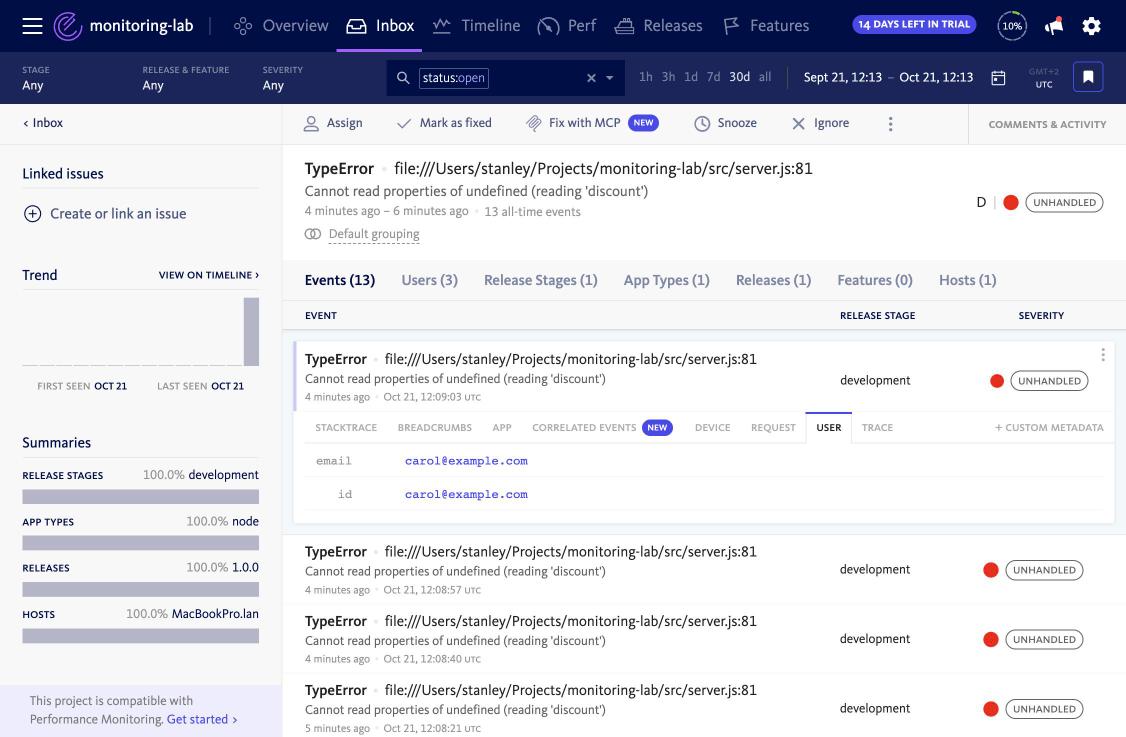Ignore this error
The height and width of the screenshot is (737, 1126).
pos(820,124)
